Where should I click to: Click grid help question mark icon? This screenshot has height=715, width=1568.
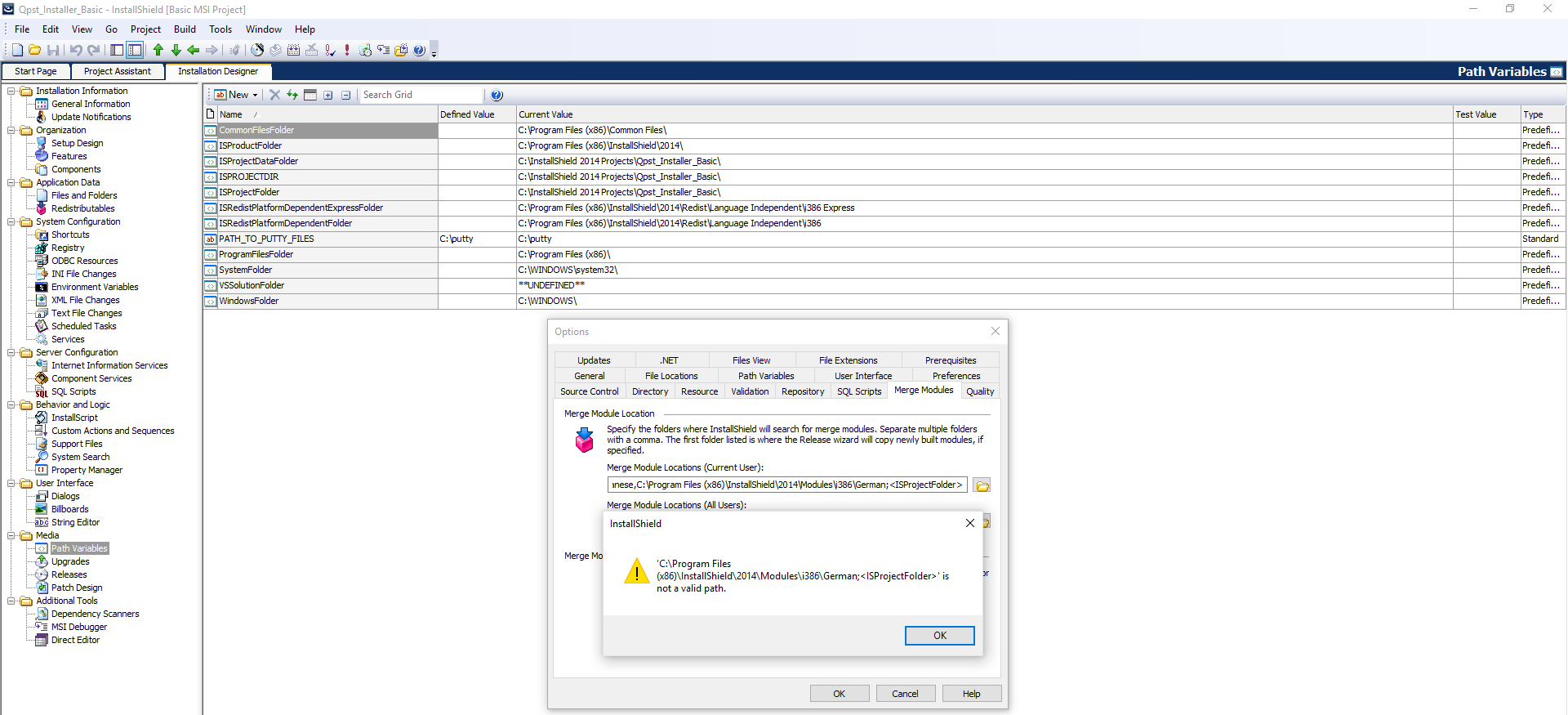pos(497,95)
